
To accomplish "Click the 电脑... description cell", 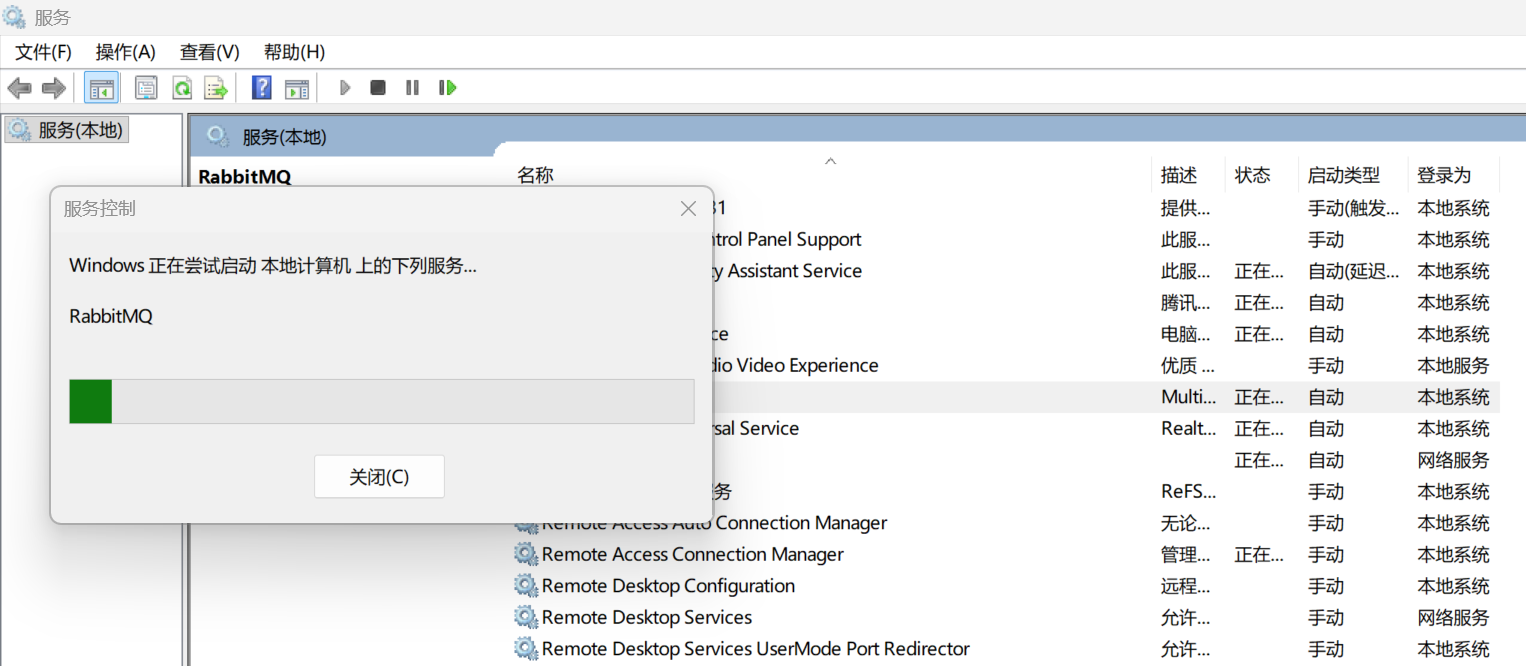I will (x=1185, y=334).
